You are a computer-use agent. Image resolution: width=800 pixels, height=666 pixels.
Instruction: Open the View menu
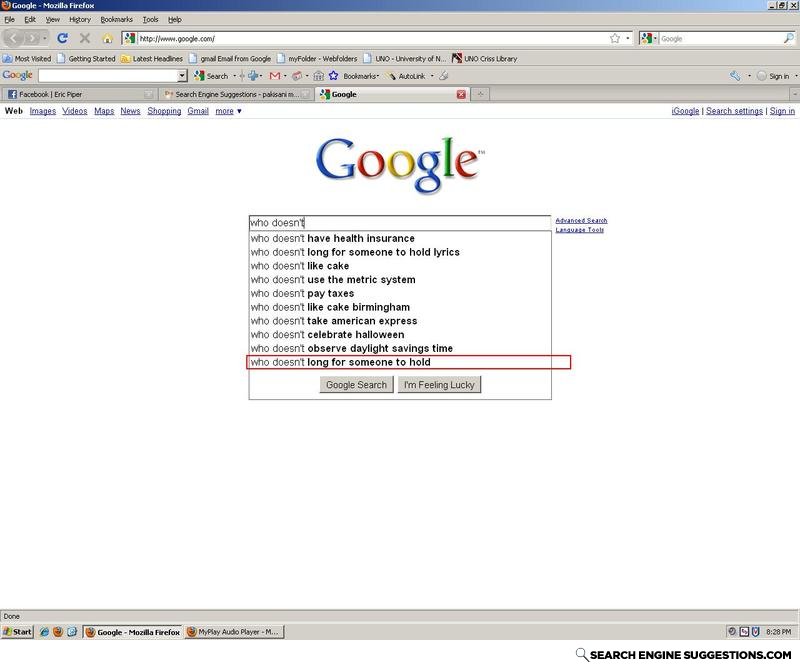point(53,19)
